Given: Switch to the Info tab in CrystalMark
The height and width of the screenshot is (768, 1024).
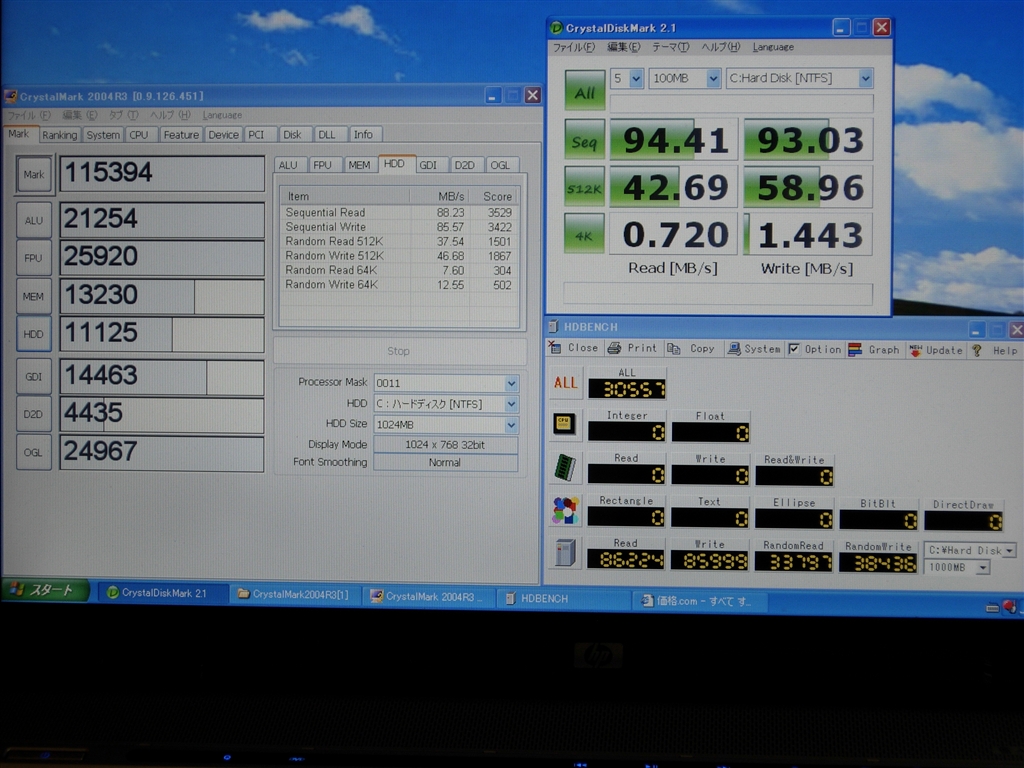Looking at the screenshot, I should click(x=365, y=135).
